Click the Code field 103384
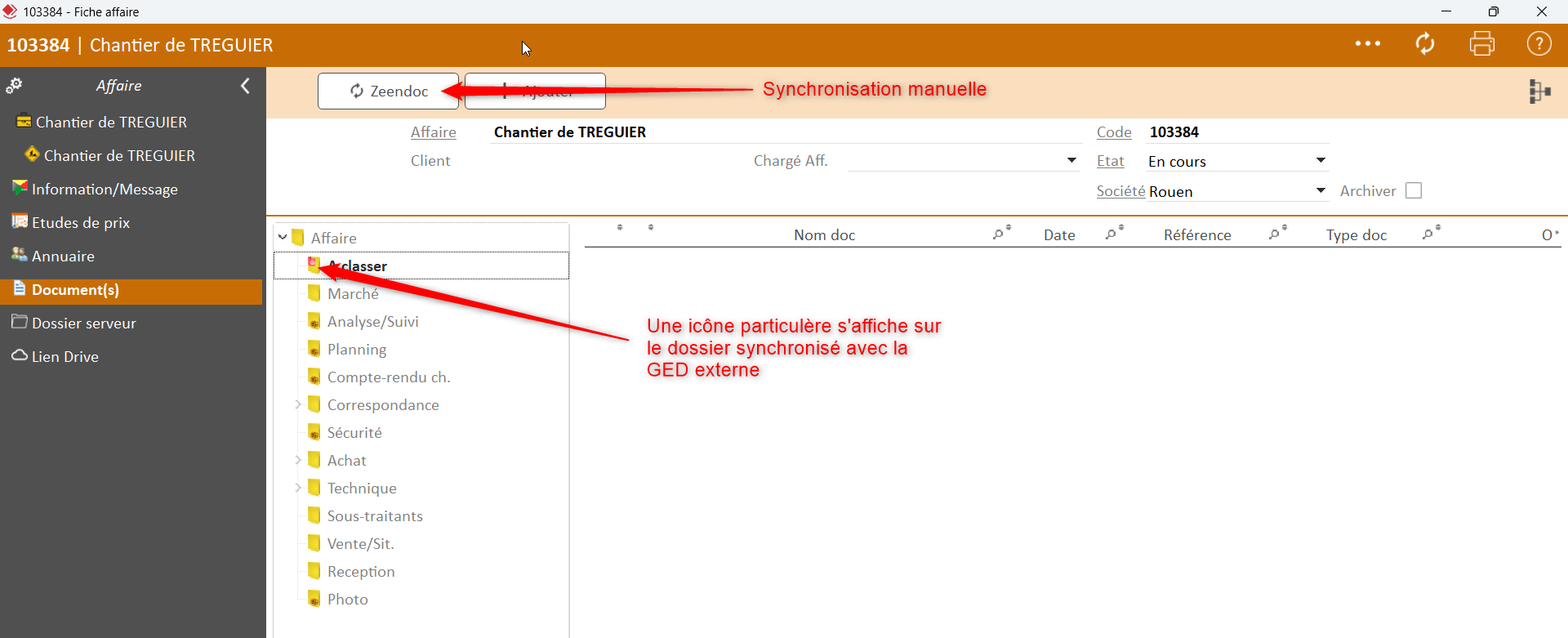The width and height of the screenshot is (1568, 638). click(x=1237, y=132)
